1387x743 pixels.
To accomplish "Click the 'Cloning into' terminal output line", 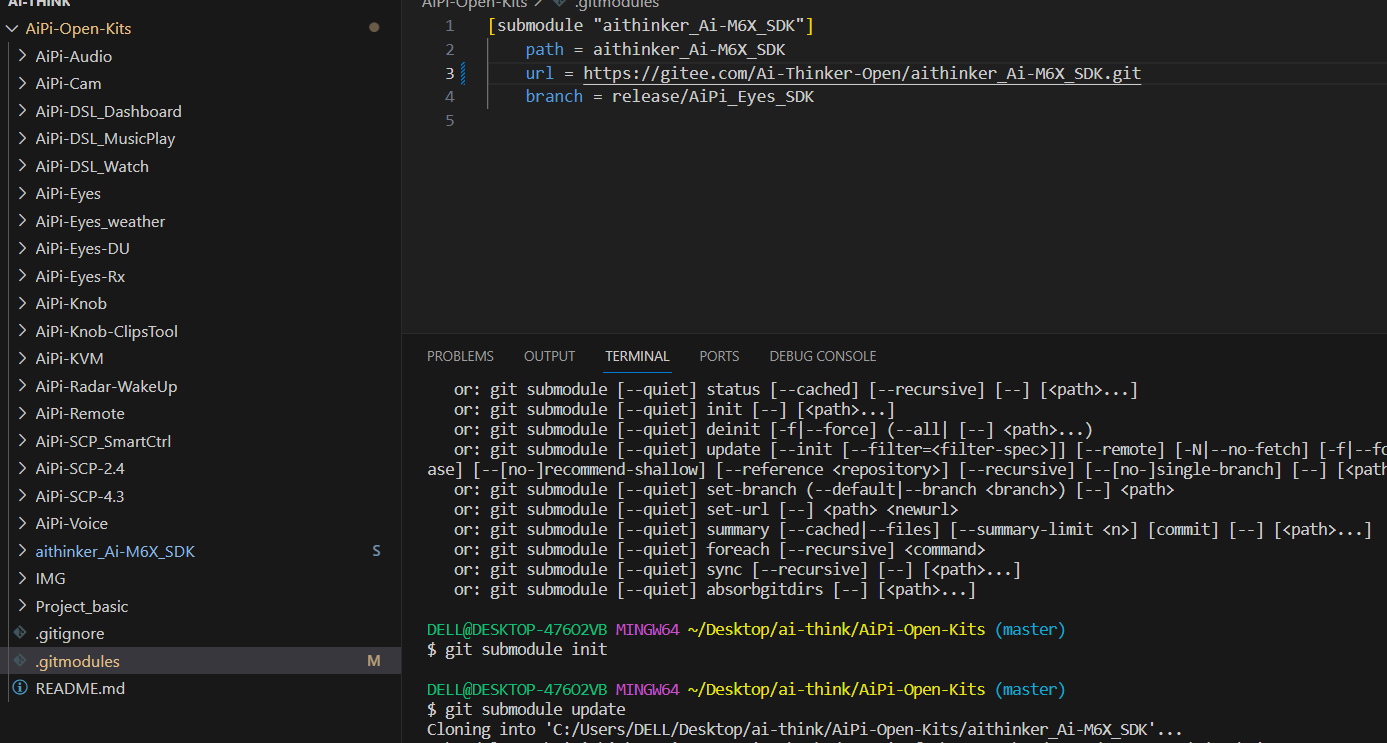I will click(805, 730).
